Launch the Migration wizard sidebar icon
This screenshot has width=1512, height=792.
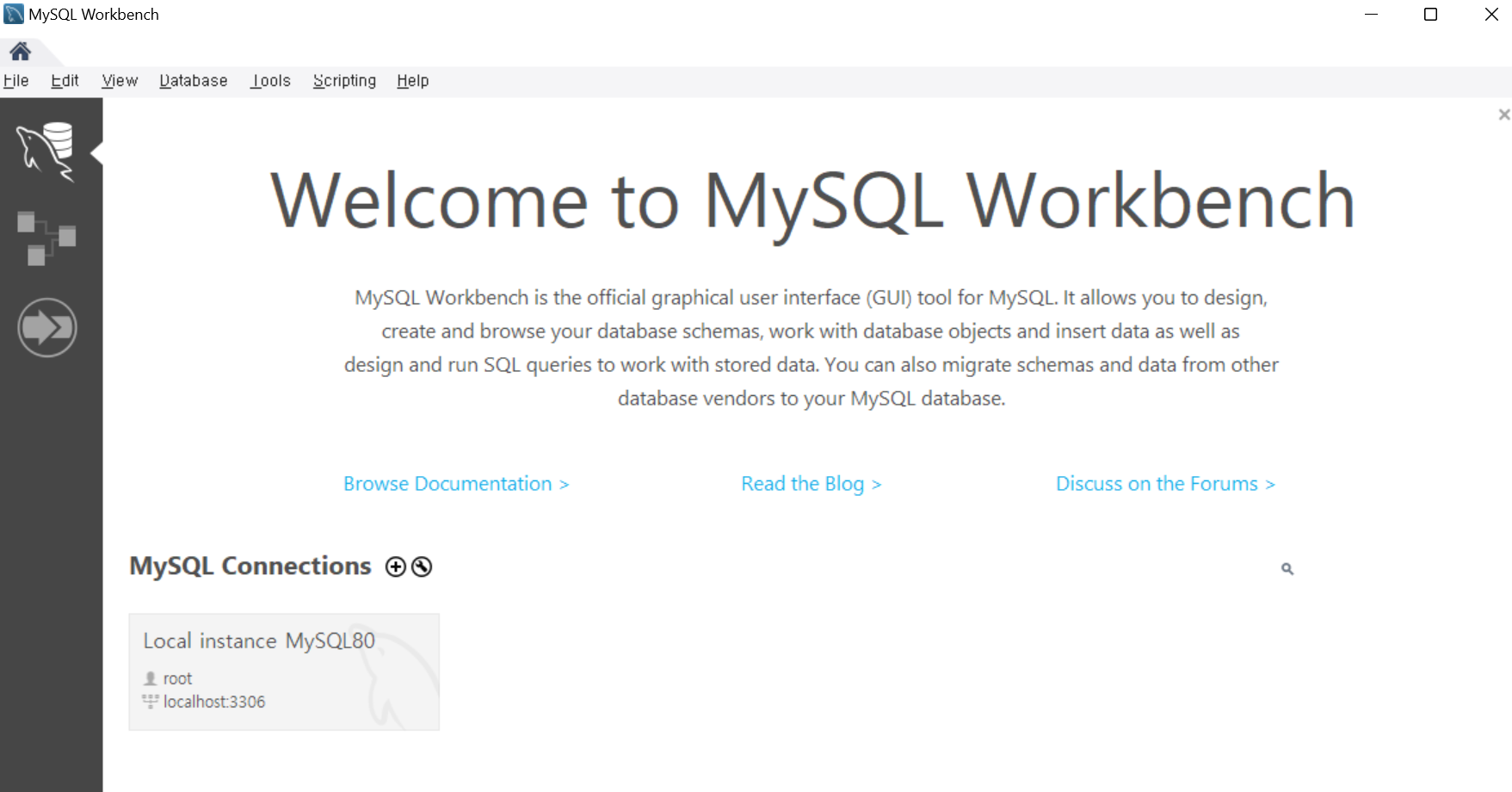pos(47,327)
